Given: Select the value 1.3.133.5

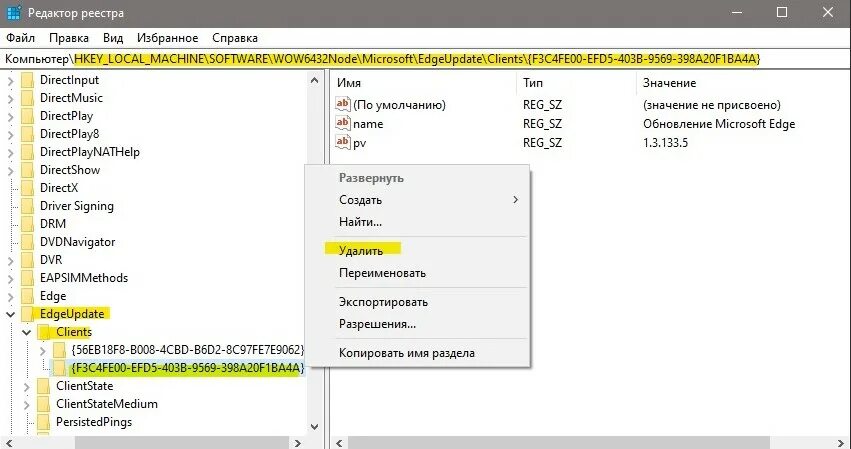Looking at the screenshot, I should click(665, 143).
